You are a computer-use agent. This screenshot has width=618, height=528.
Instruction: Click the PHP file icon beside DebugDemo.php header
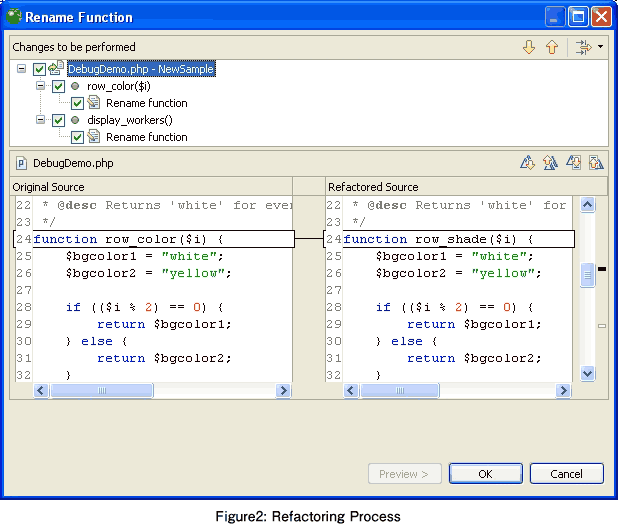pos(21,163)
